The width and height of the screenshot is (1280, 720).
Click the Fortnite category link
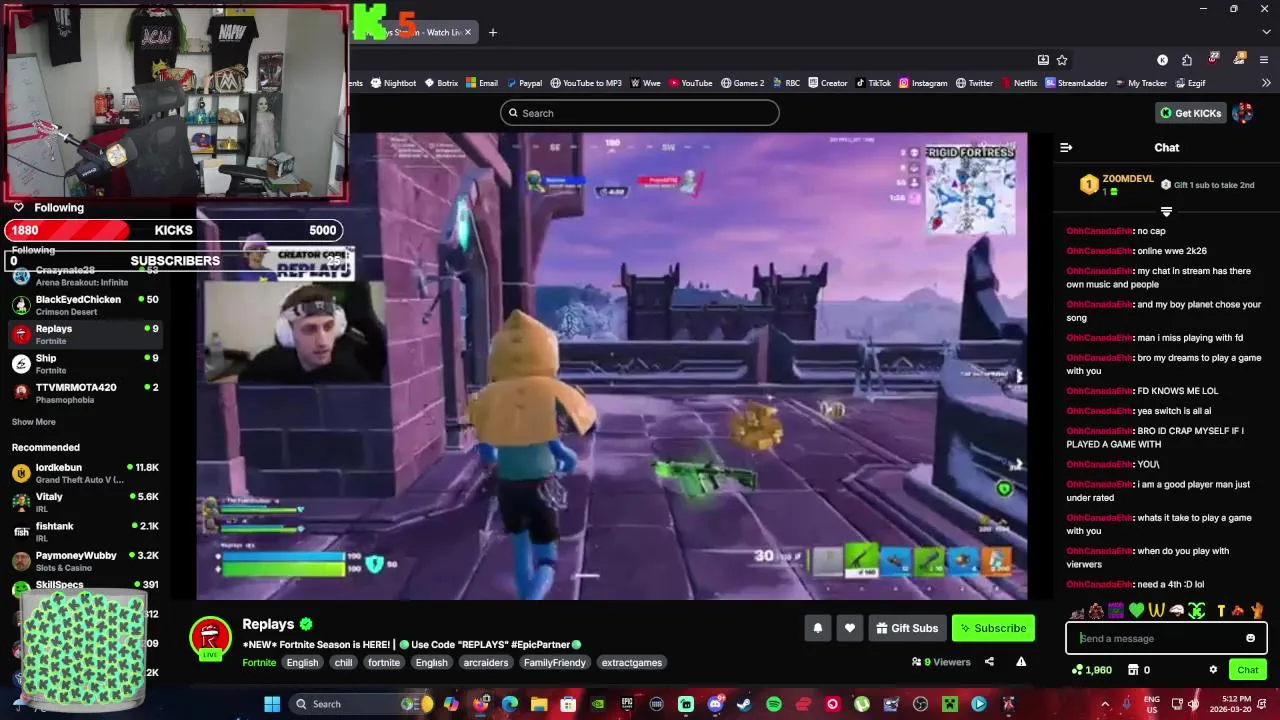[259, 662]
